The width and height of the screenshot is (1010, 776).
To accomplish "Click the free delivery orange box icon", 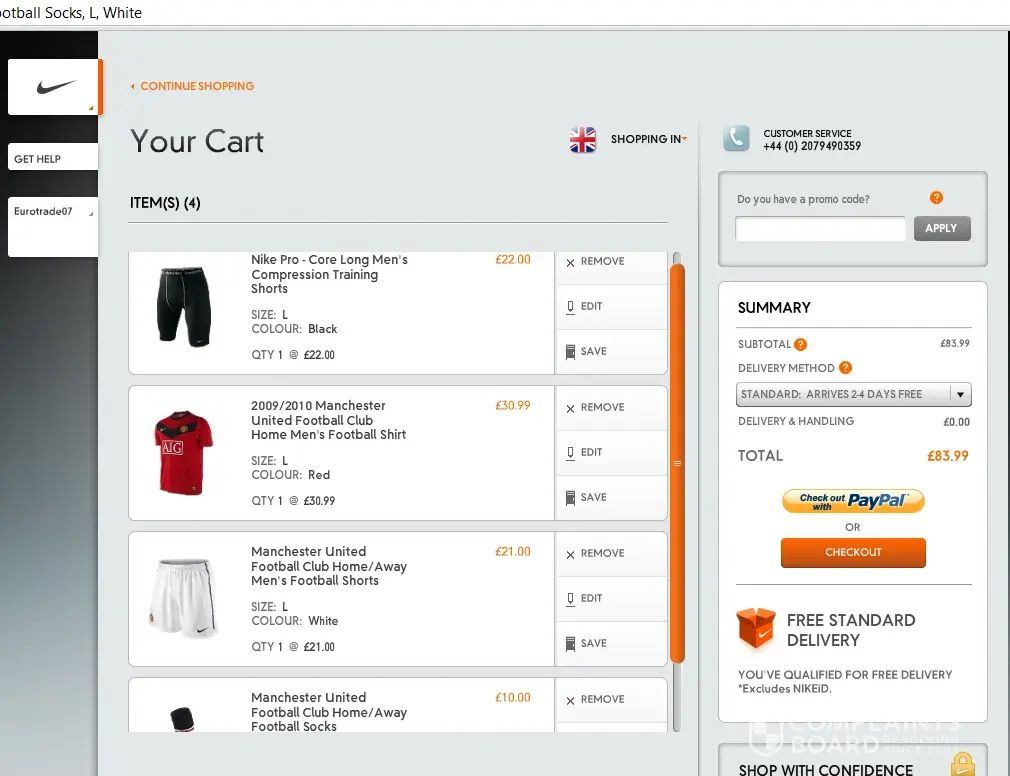I will coord(756,627).
